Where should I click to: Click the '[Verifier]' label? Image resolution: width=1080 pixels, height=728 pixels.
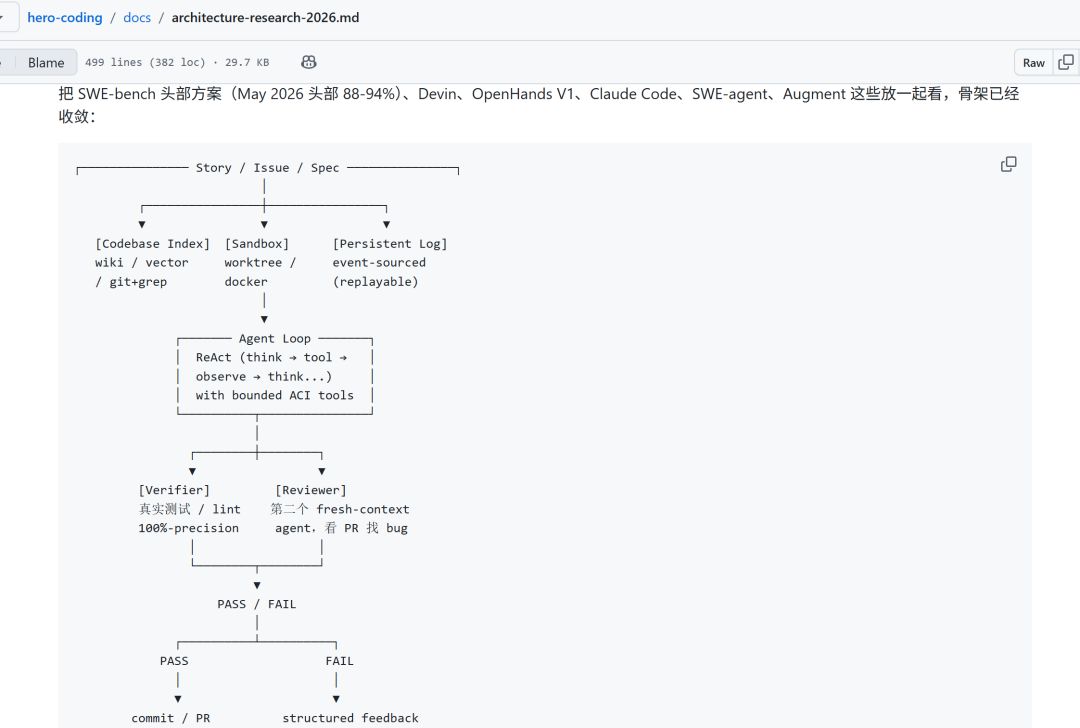click(174, 490)
